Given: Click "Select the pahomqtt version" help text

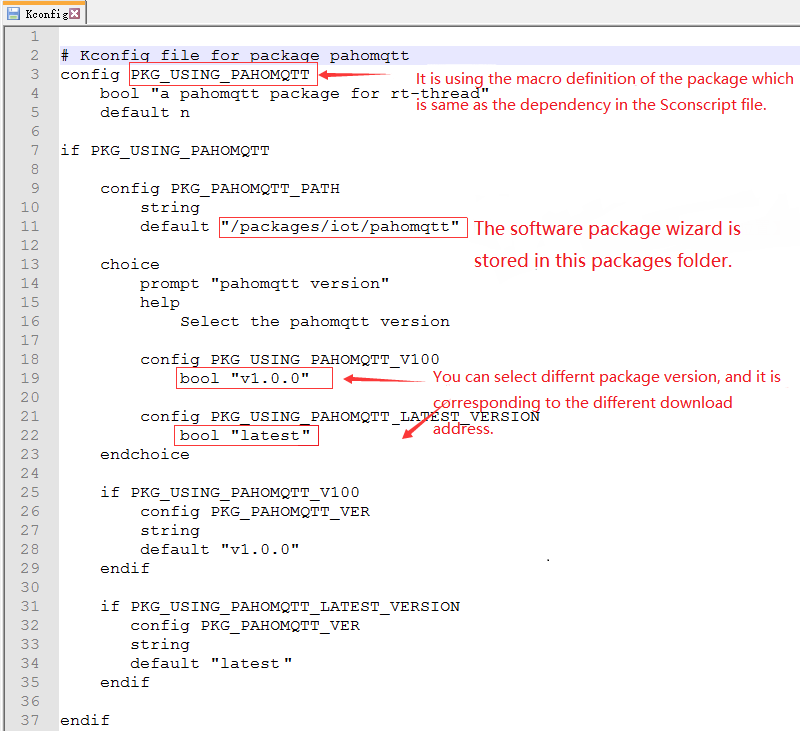Looking at the screenshot, I should pos(314,321).
